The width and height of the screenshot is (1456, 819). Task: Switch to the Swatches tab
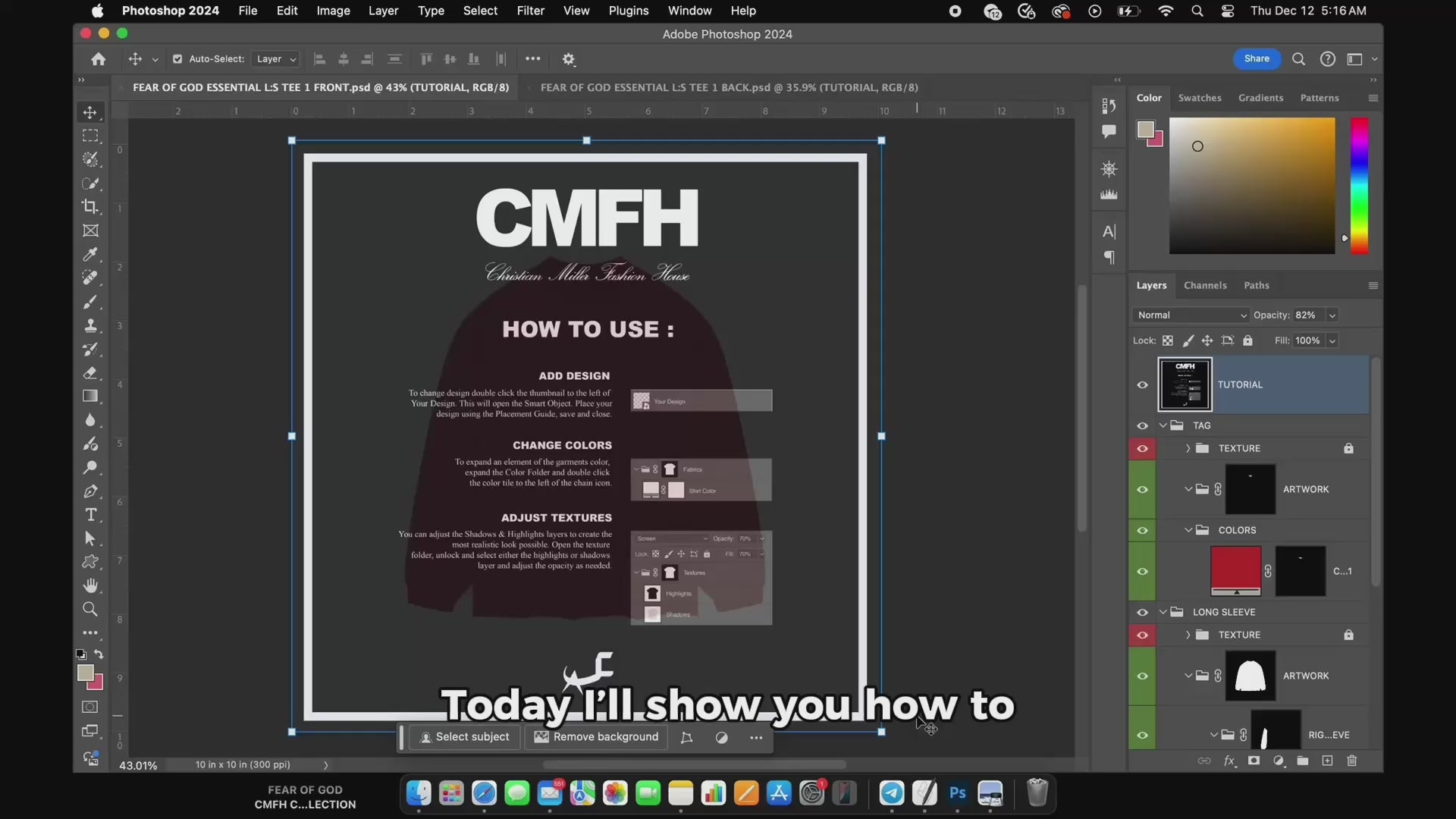click(1200, 98)
